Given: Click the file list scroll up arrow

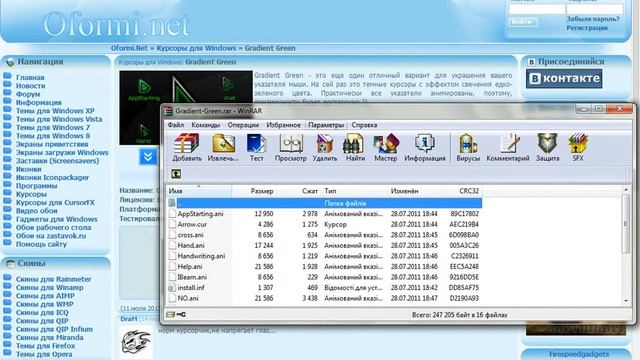Looking at the screenshot, I should [x=626, y=190].
